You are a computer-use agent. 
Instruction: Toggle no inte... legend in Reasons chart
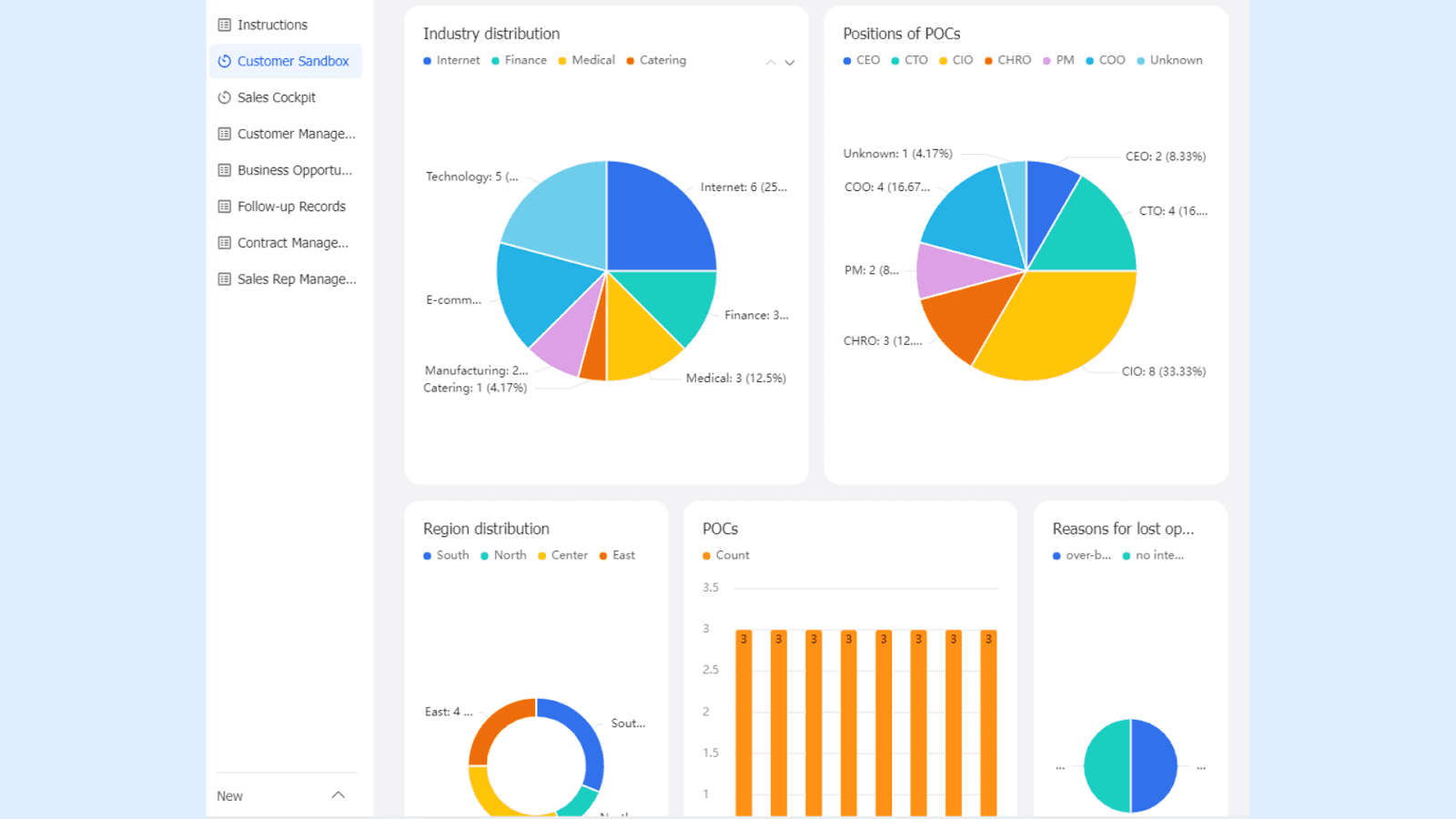(x=1153, y=555)
